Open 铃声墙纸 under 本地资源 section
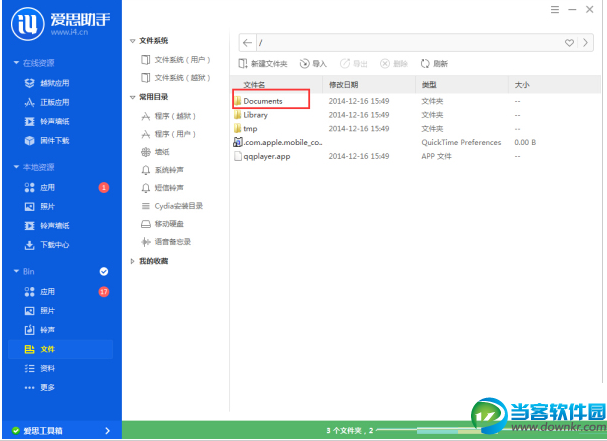Viewport: 607px width, 441px height. 47,225
